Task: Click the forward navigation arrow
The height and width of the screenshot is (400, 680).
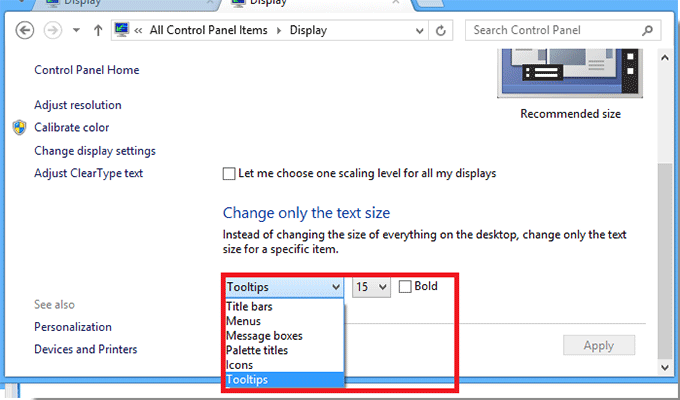Action: click(53, 30)
